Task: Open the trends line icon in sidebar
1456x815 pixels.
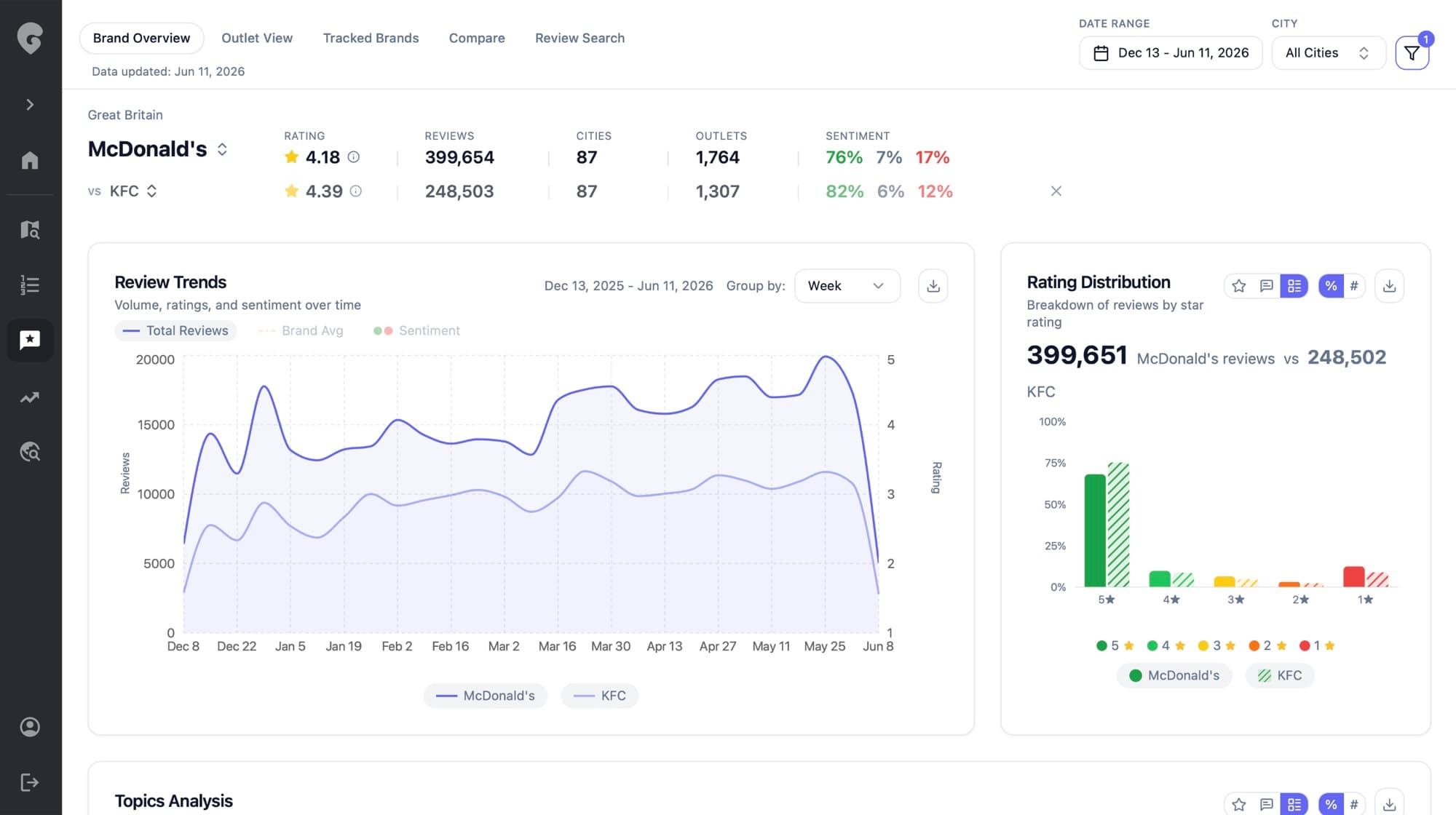Action: point(30,397)
